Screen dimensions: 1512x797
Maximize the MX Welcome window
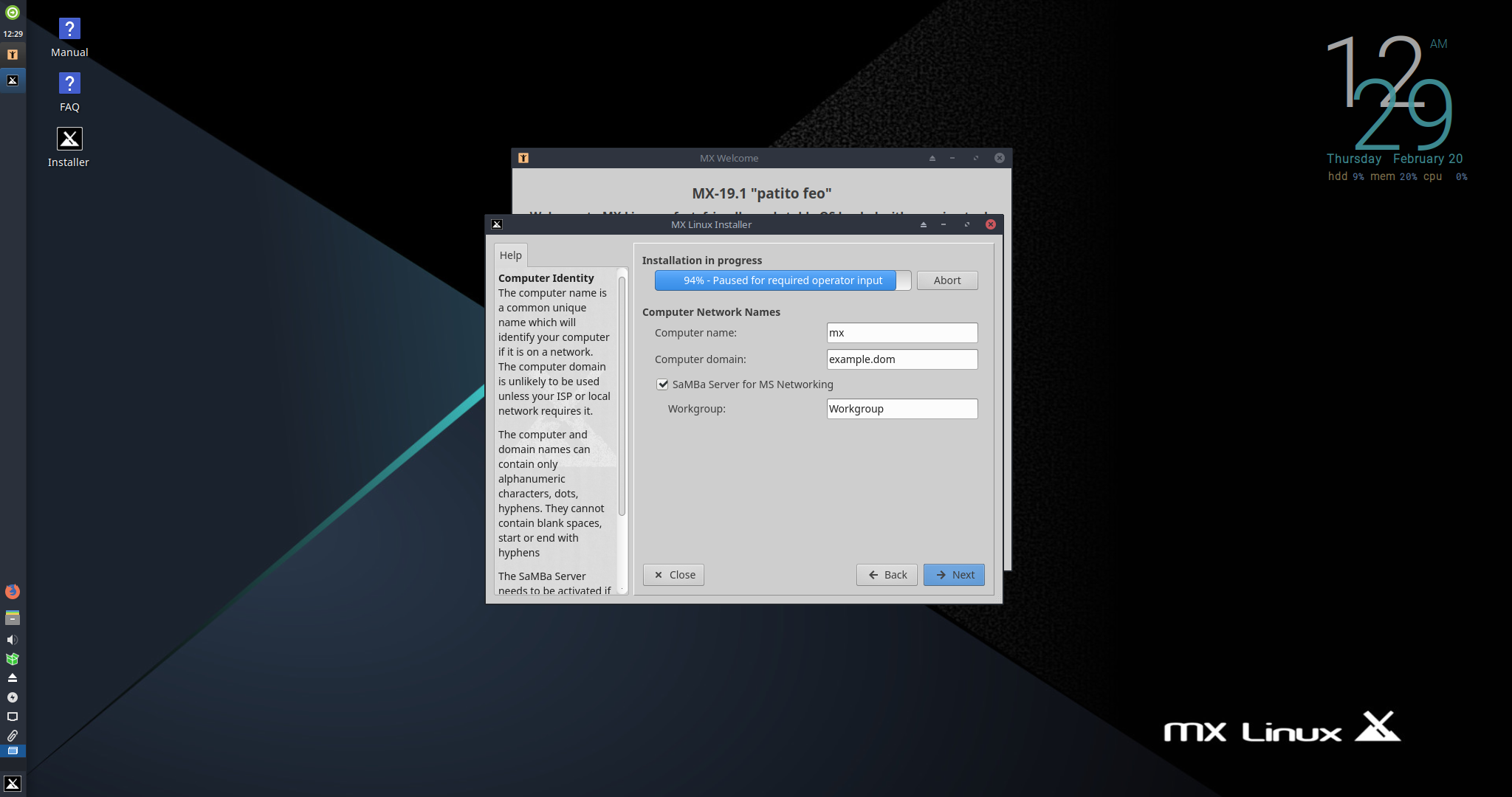[976, 158]
